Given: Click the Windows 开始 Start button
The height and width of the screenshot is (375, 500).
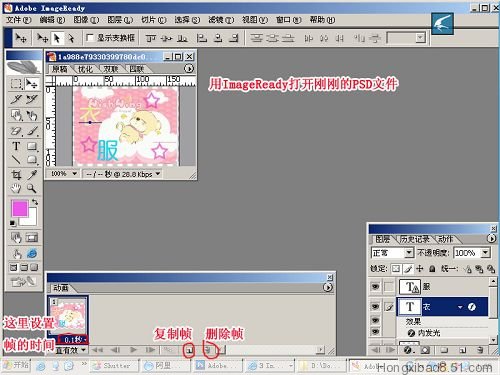Looking at the screenshot, I should 16,366.
